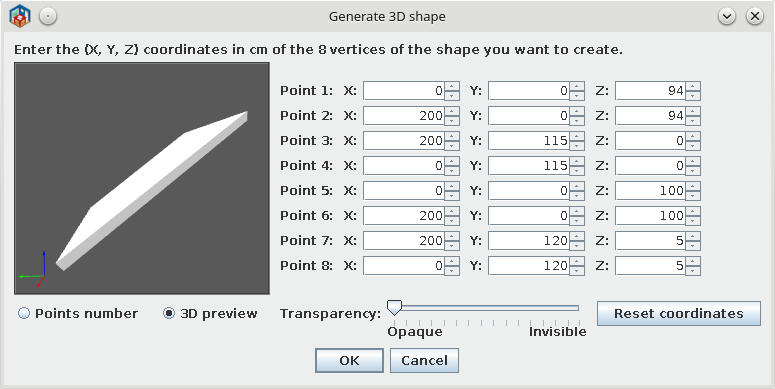The width and height of the screenshot is (775, 389).
Task: Click the Sweet Home 3D app icon
Action: click(20, 16)
